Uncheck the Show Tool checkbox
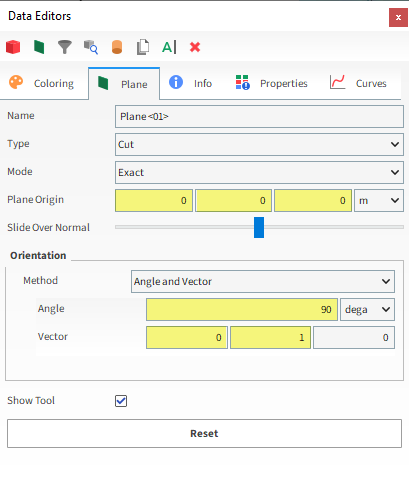 (121, 401)
